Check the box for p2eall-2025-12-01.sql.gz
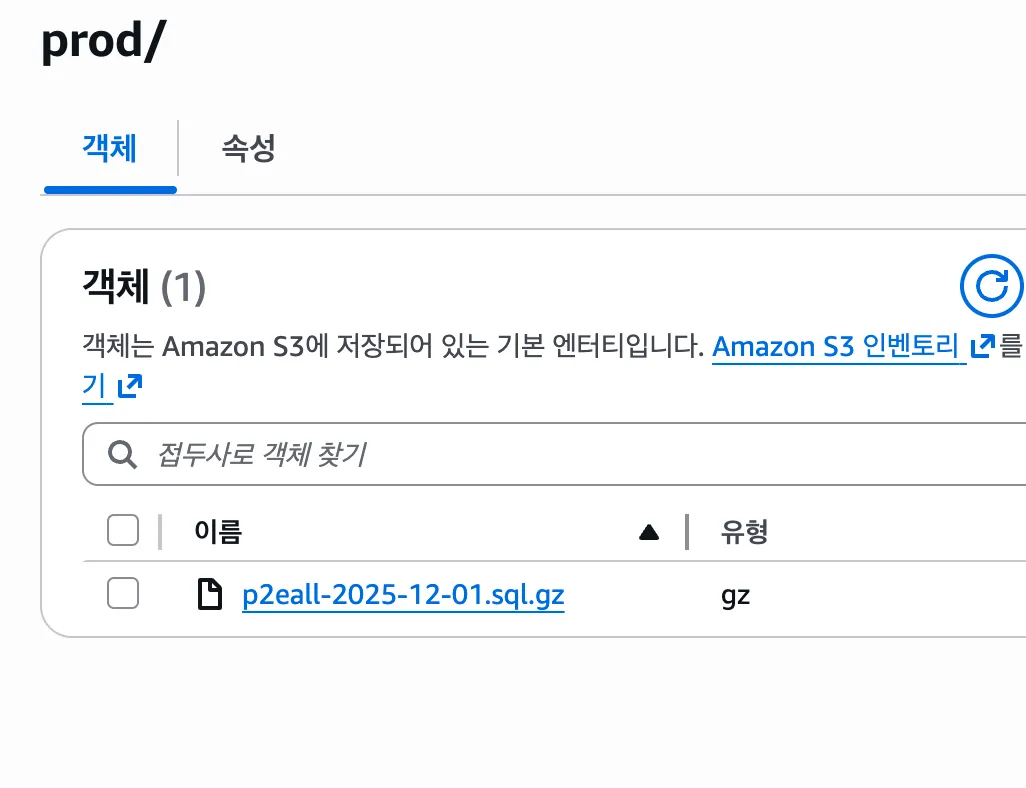This screenshot has height=788, width=1026. click(123, 594)
